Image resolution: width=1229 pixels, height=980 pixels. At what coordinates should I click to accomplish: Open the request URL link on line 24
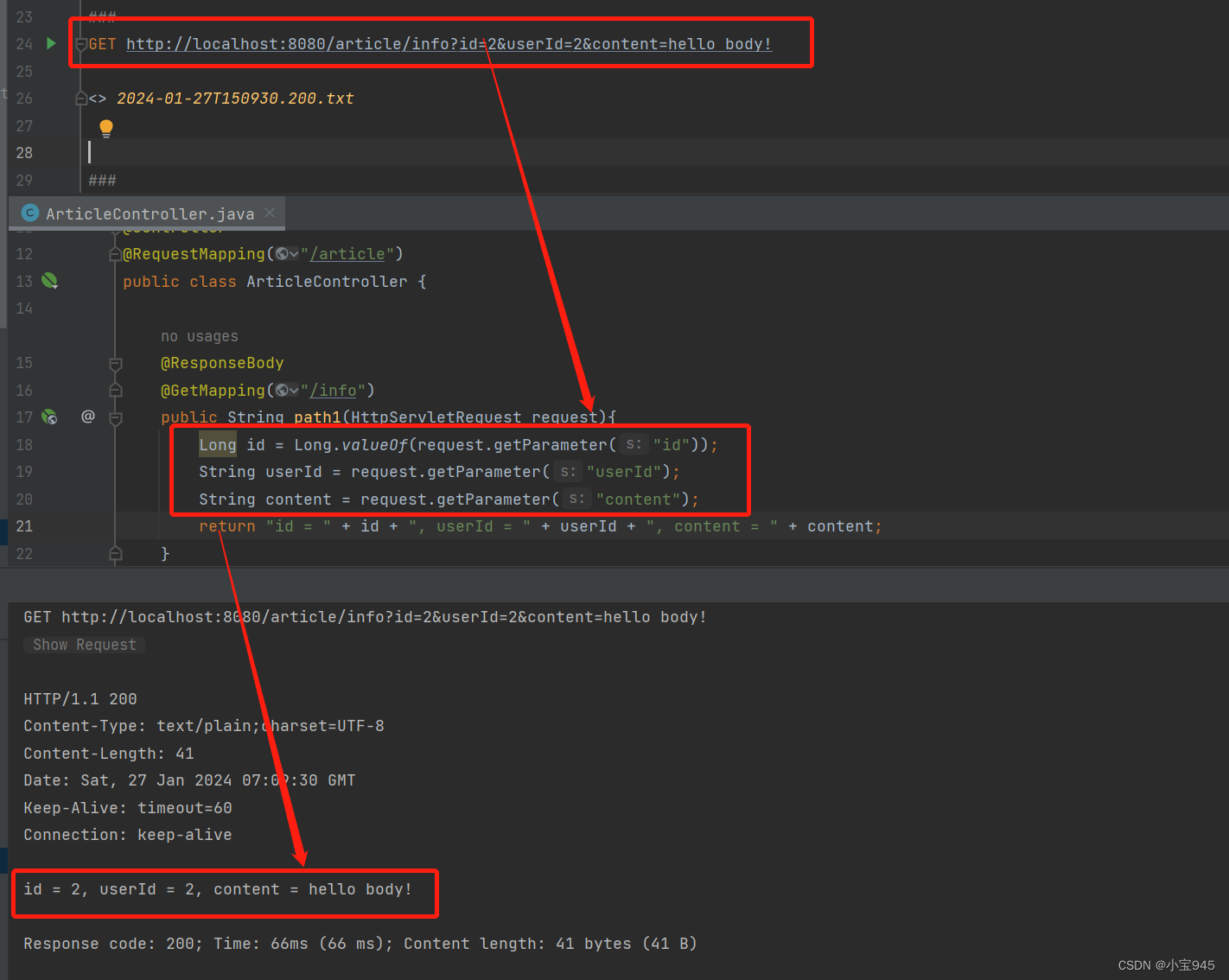coord(449,44)
